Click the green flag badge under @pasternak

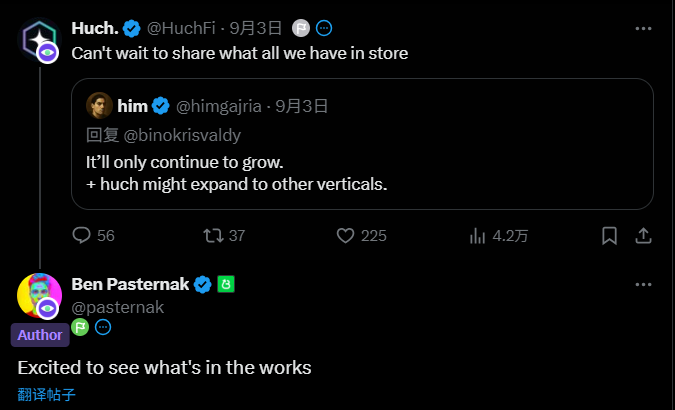click(81, 328)
